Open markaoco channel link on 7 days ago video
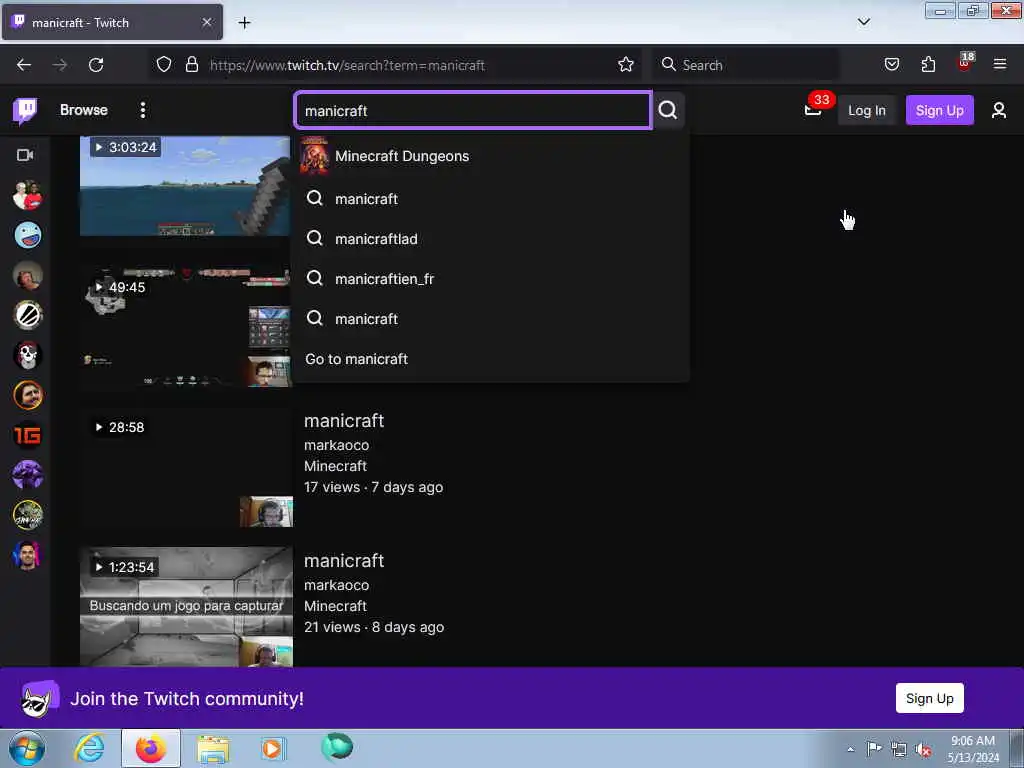The width and height of the screenshot is (1024, 768). pyautogui.click(x=336, y=445)
